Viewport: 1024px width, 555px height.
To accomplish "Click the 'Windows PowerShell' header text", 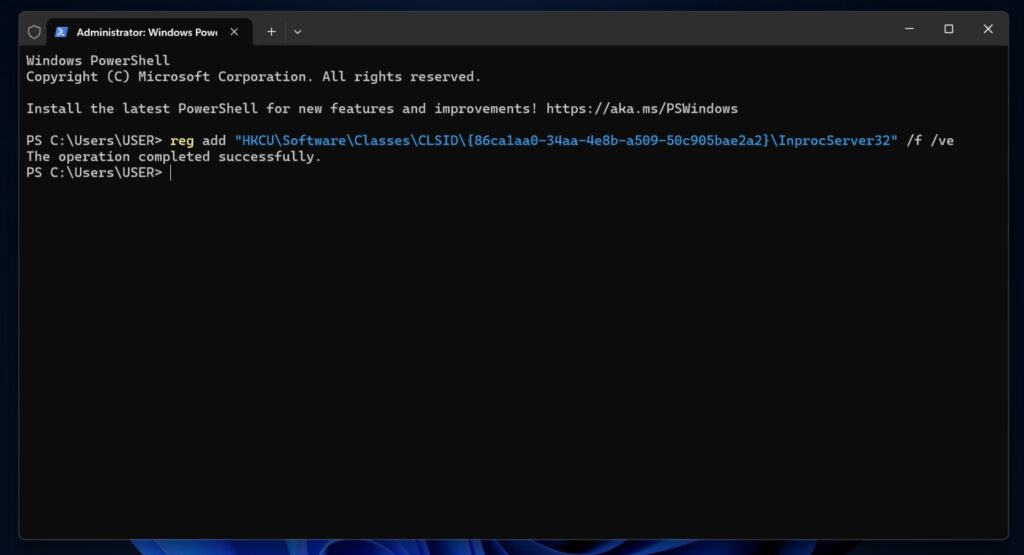I will coord(98,60).
